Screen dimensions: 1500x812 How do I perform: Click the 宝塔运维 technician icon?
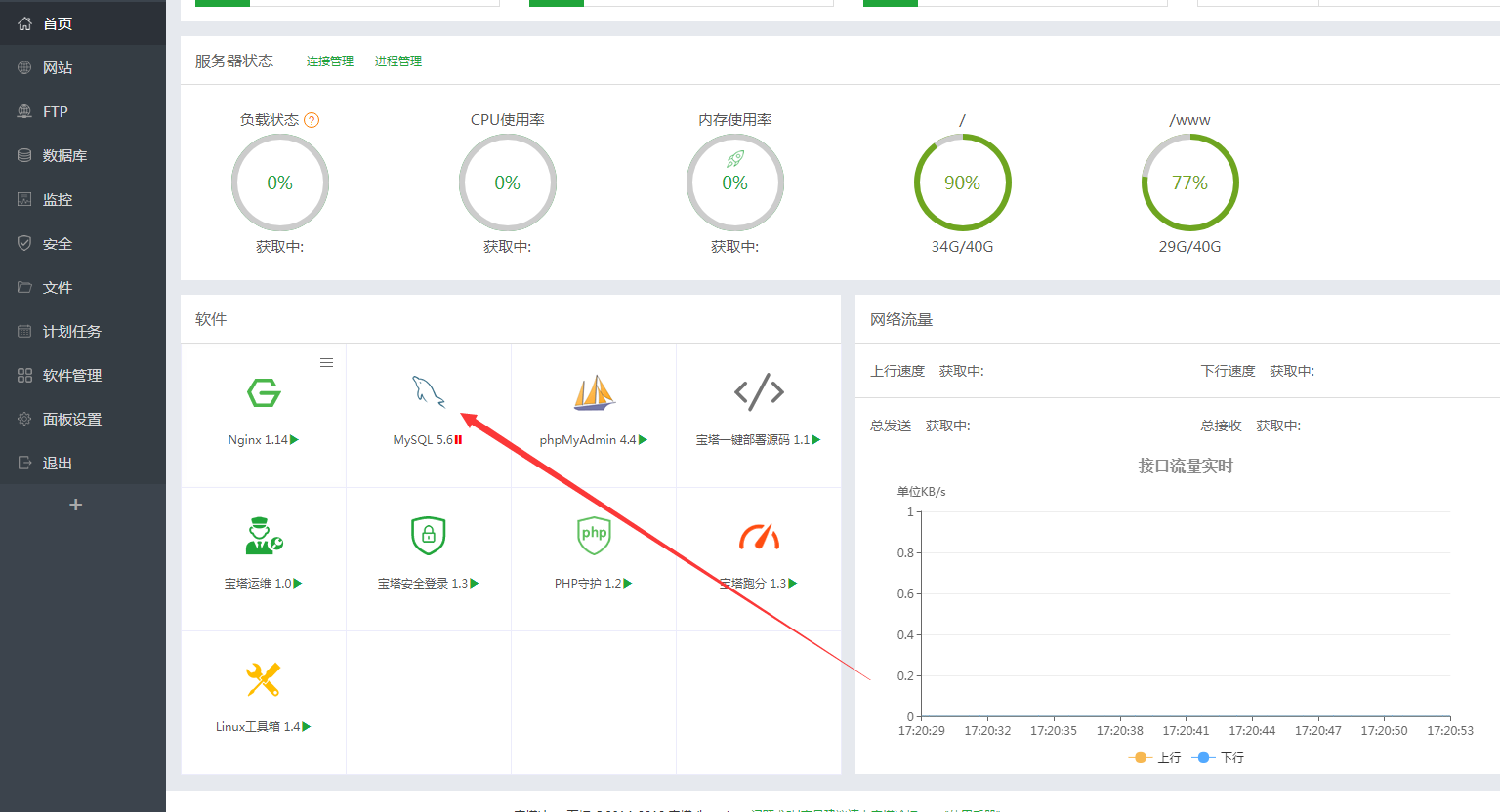264,536
